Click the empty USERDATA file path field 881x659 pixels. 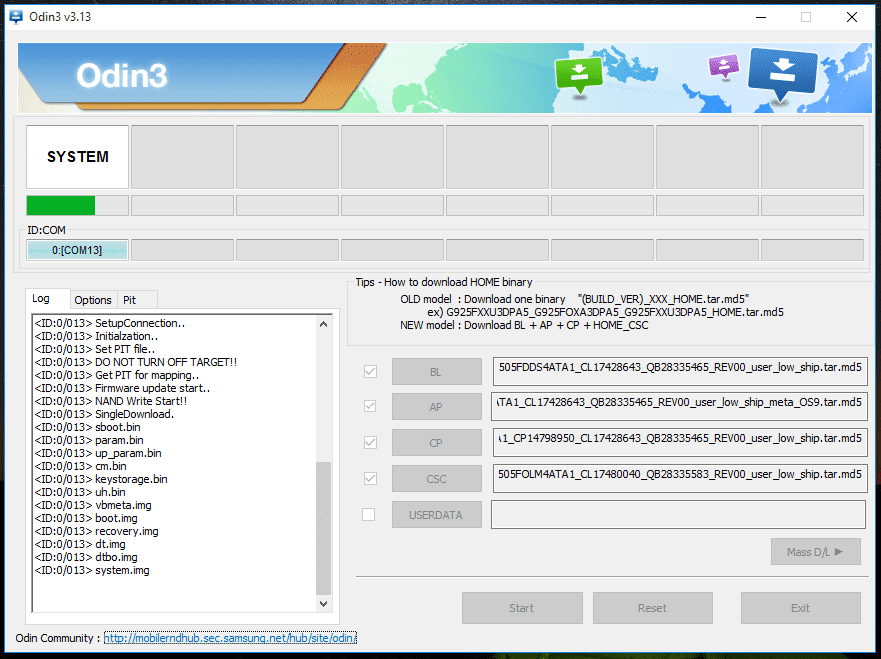678,515
